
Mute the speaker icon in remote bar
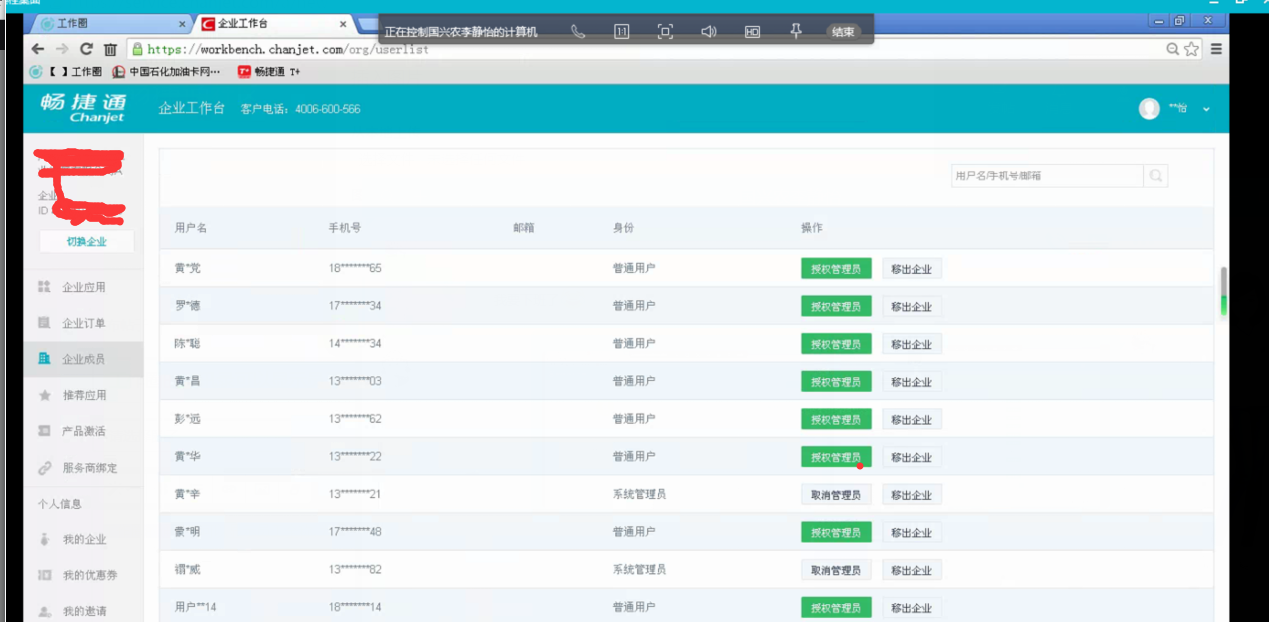[709, 31]
